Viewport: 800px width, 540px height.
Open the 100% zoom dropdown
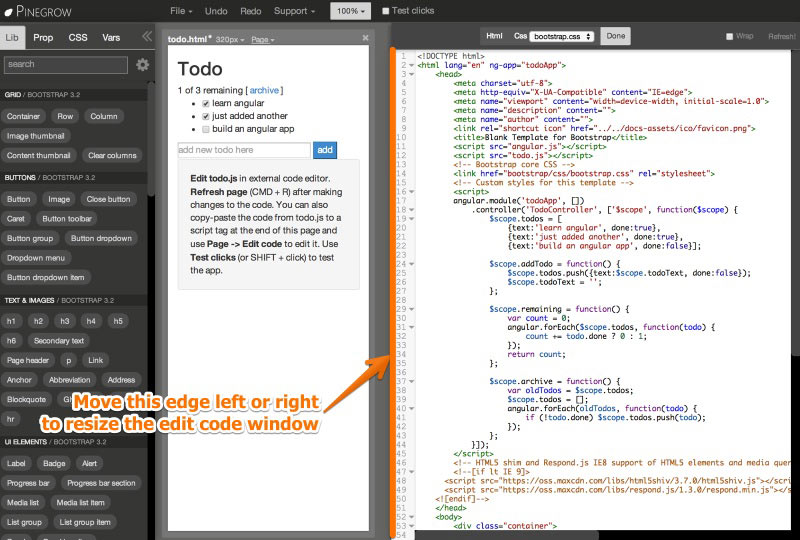coord(351,11)
